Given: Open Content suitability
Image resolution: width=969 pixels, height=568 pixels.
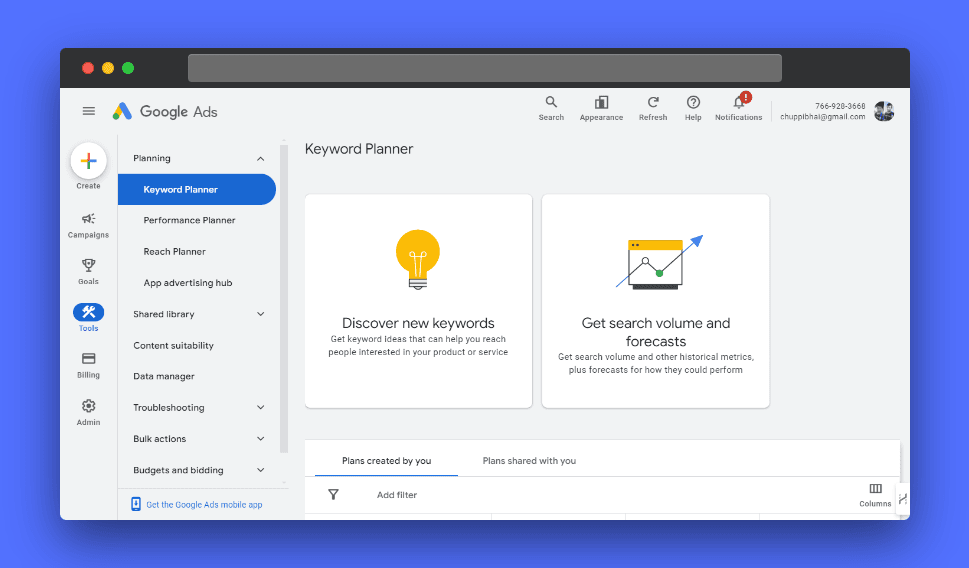Looking at the screenshot, I should [173, 345].
